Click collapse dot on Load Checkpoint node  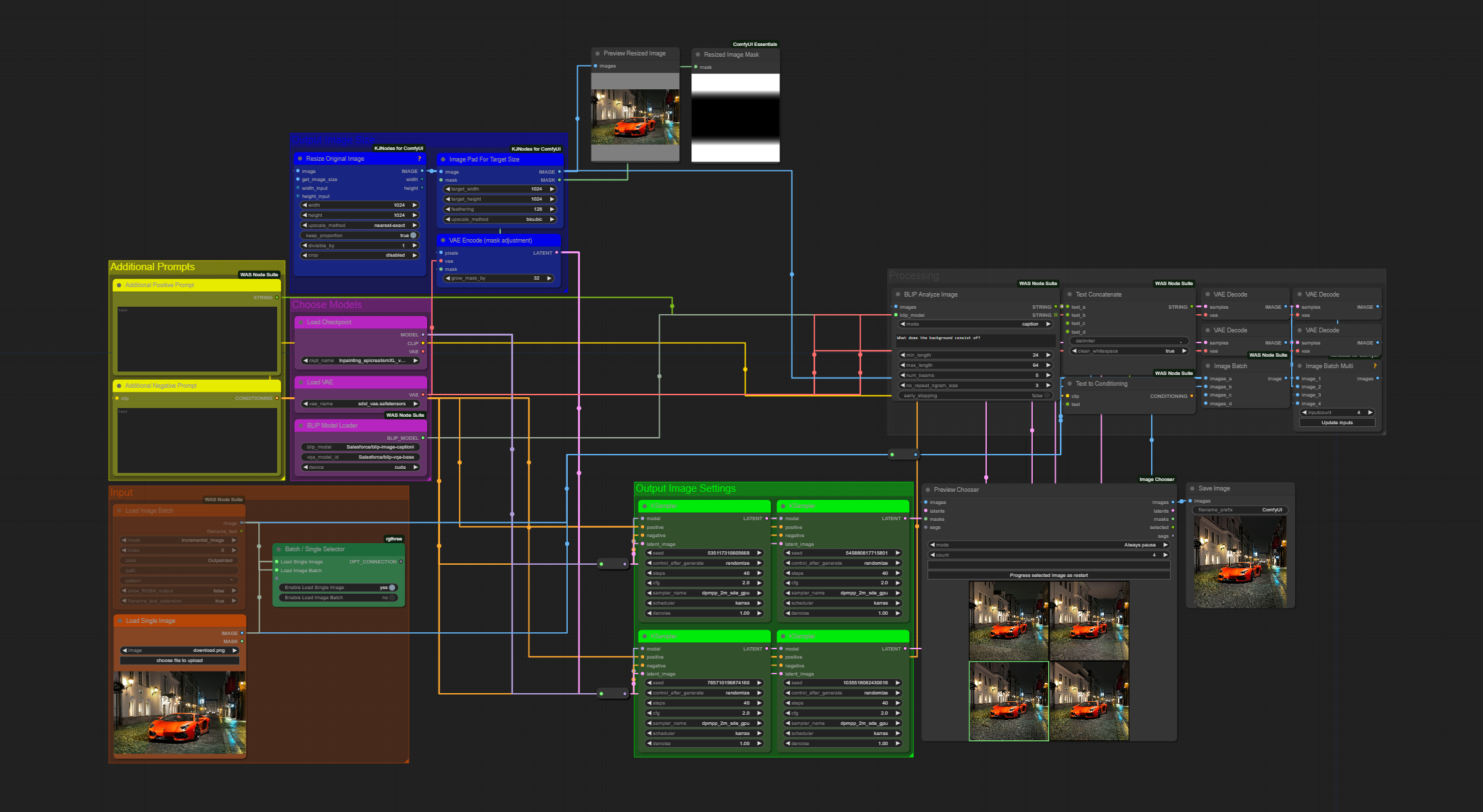[301, 322]
